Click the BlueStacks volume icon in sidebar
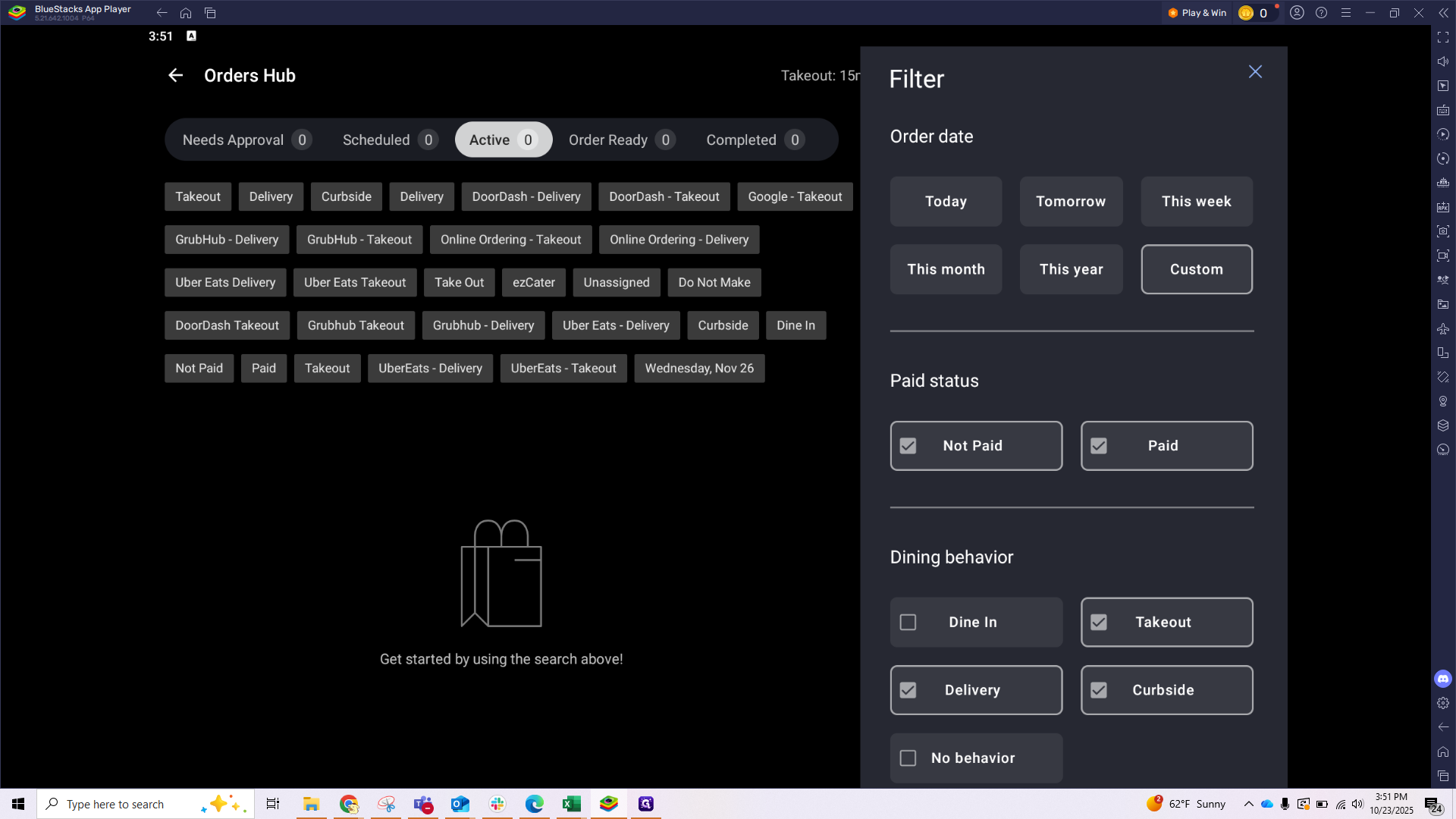 click(x=1443, y=61)
